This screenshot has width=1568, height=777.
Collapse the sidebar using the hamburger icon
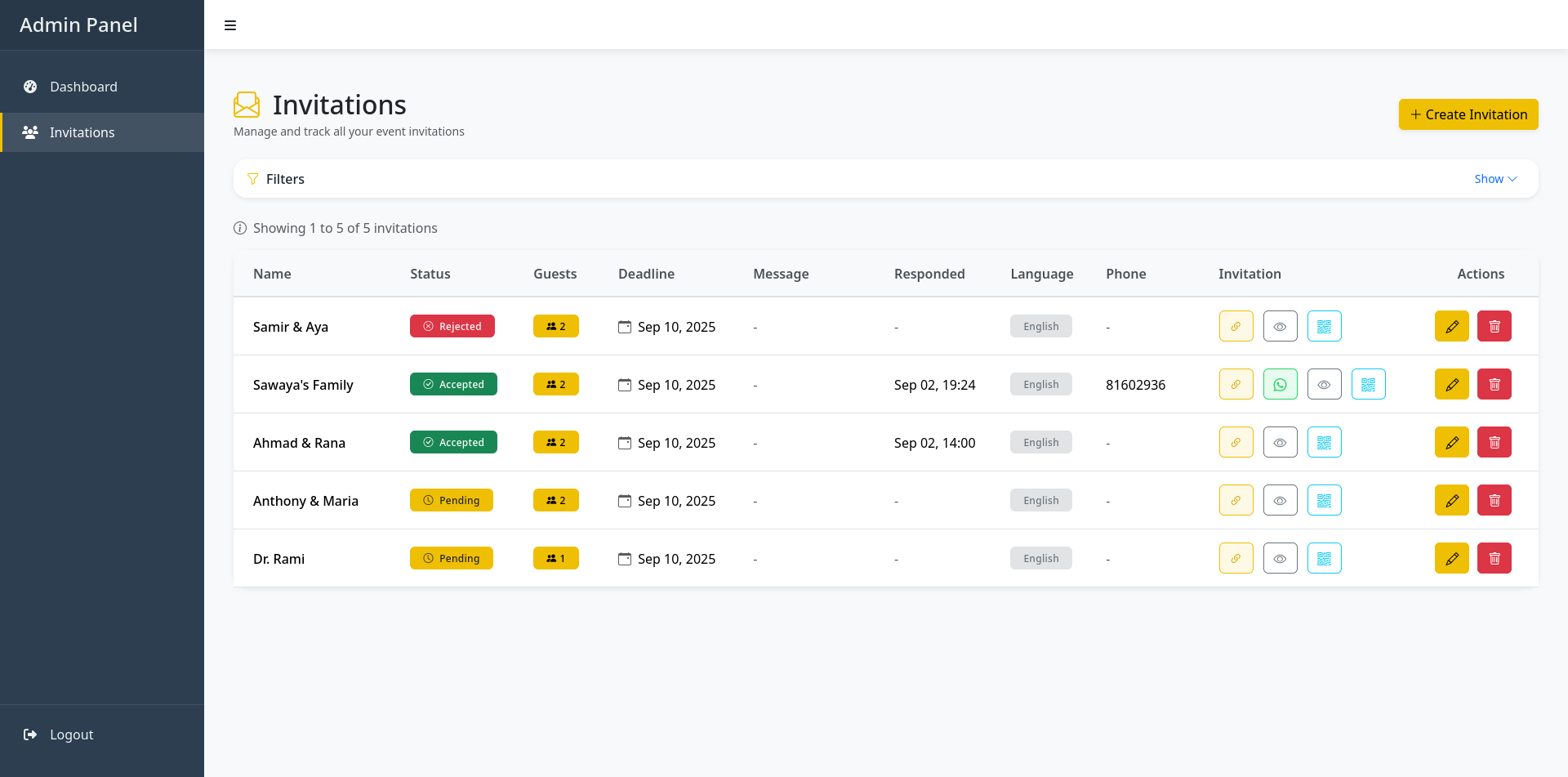tap(230, 25)
